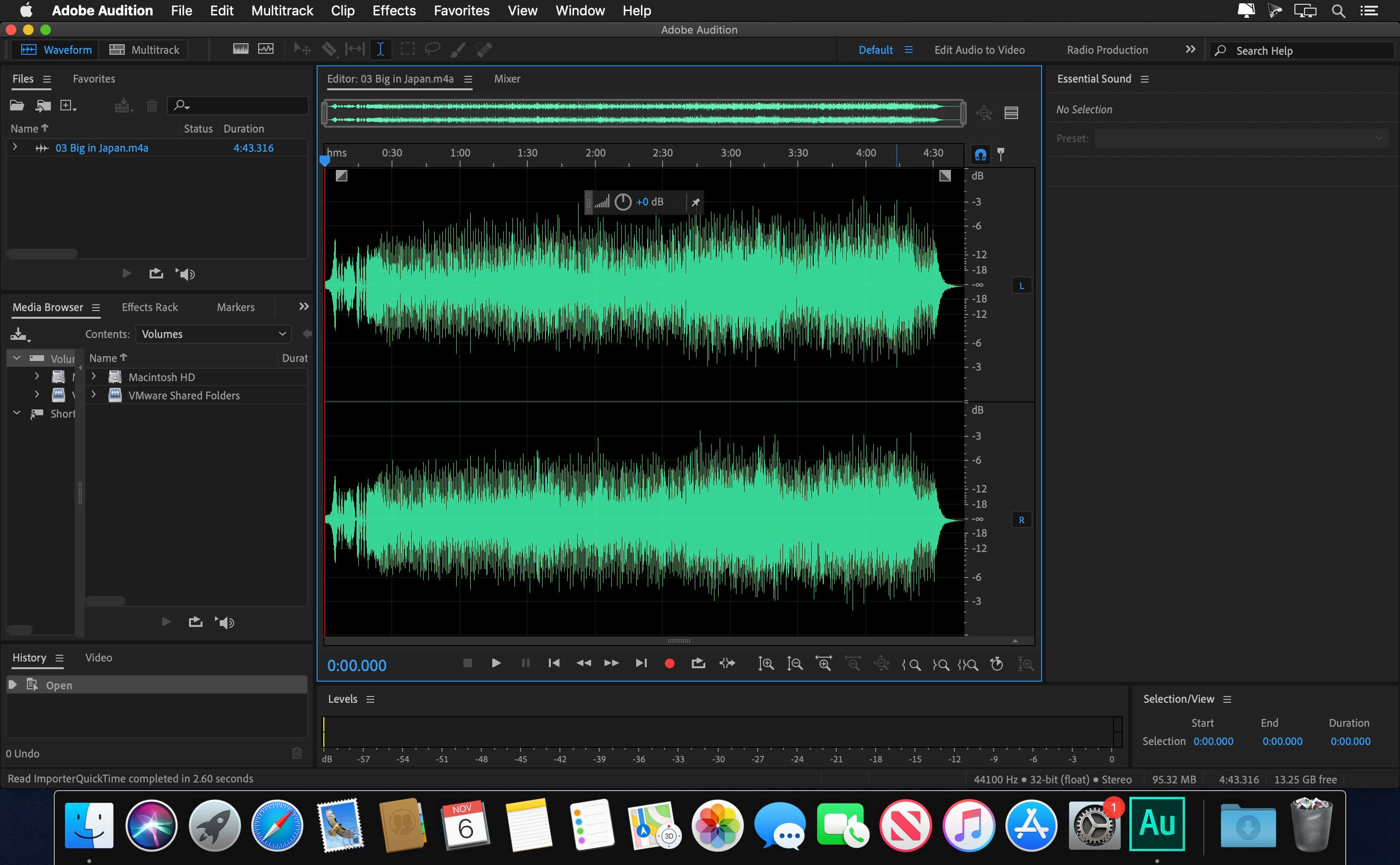Enable the Markers panel toggle
The height and width of the screenshot is (865, 1400).
[236, 307]
